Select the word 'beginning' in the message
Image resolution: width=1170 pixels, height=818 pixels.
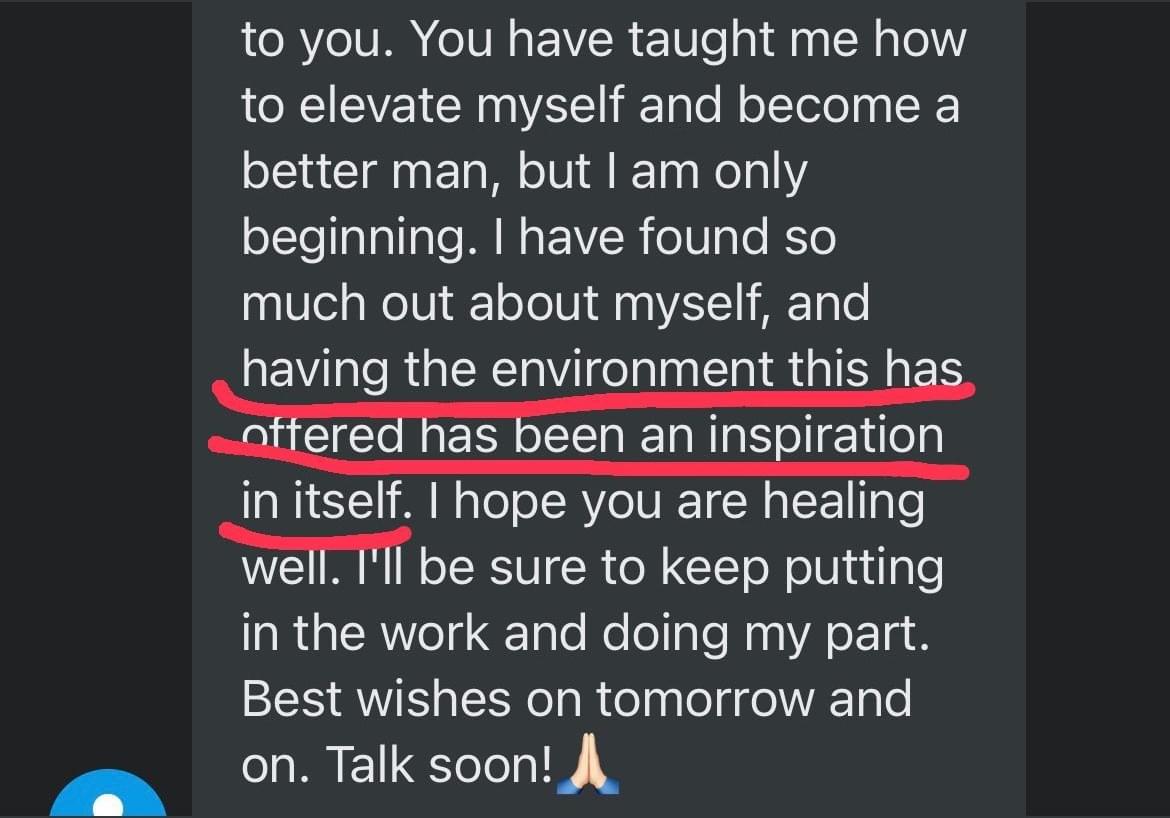359,239
